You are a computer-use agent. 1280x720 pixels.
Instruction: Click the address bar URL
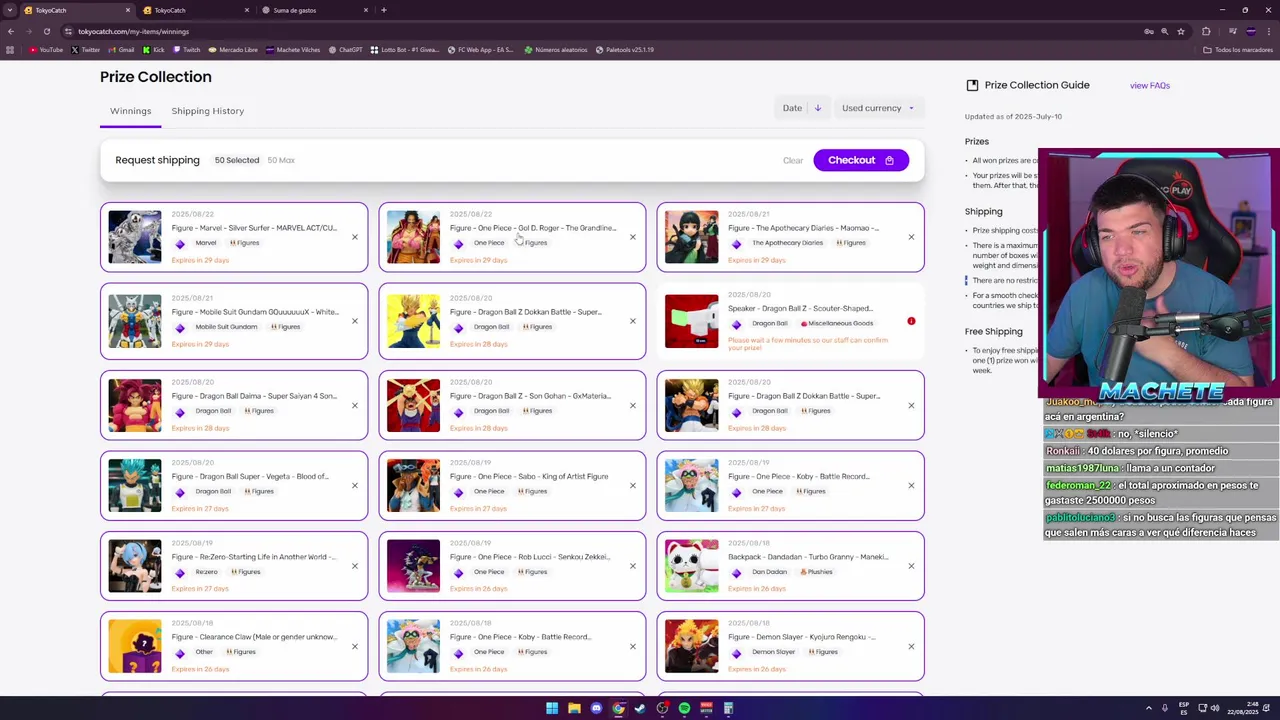click(133, 31)
